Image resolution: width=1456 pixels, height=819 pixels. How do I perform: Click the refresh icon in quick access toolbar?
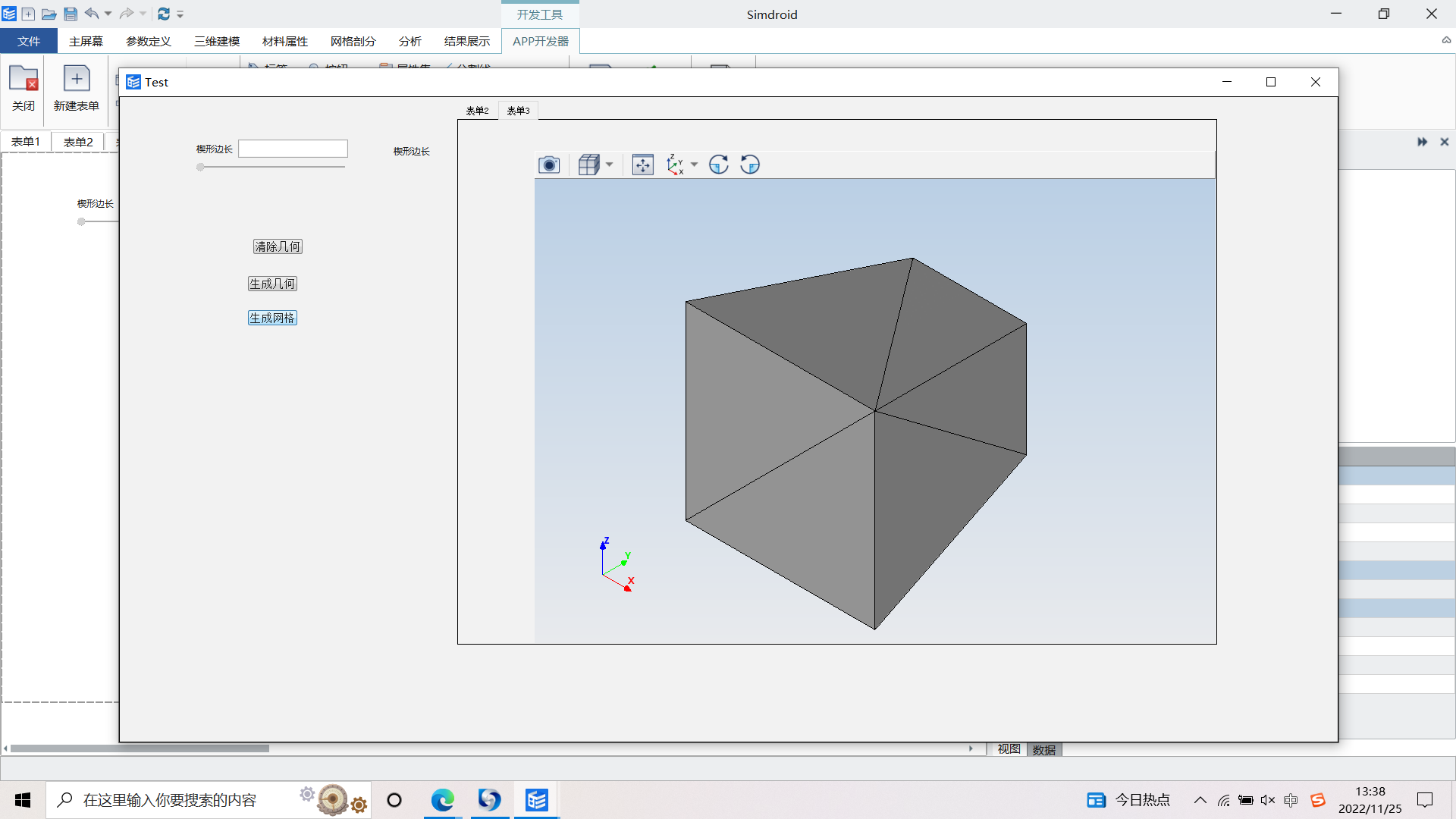click(164, 14)
